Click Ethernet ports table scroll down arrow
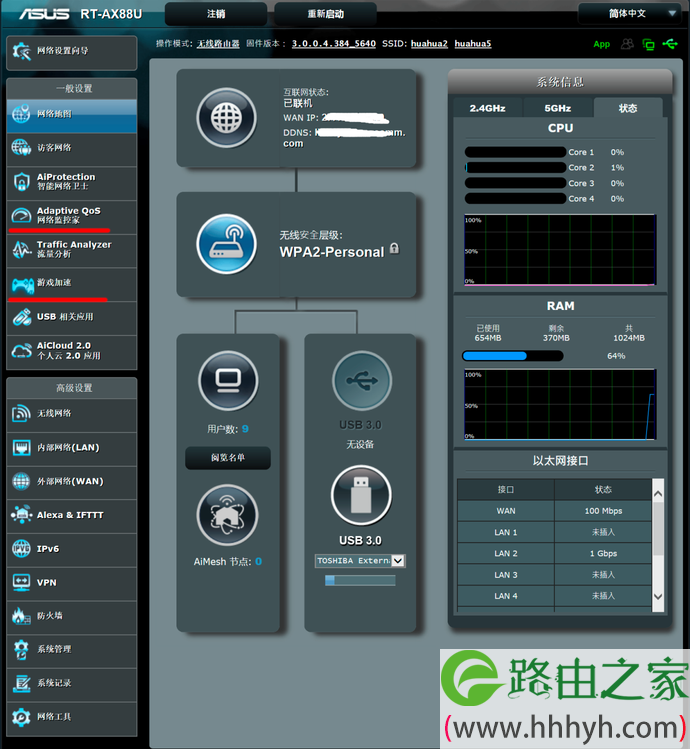 [658, 597]
